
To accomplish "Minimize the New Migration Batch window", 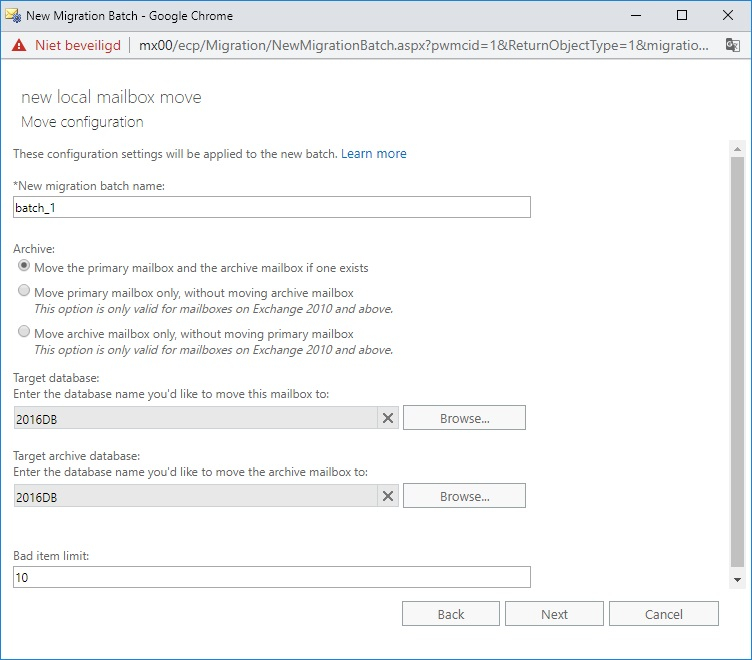I will 636,15.
